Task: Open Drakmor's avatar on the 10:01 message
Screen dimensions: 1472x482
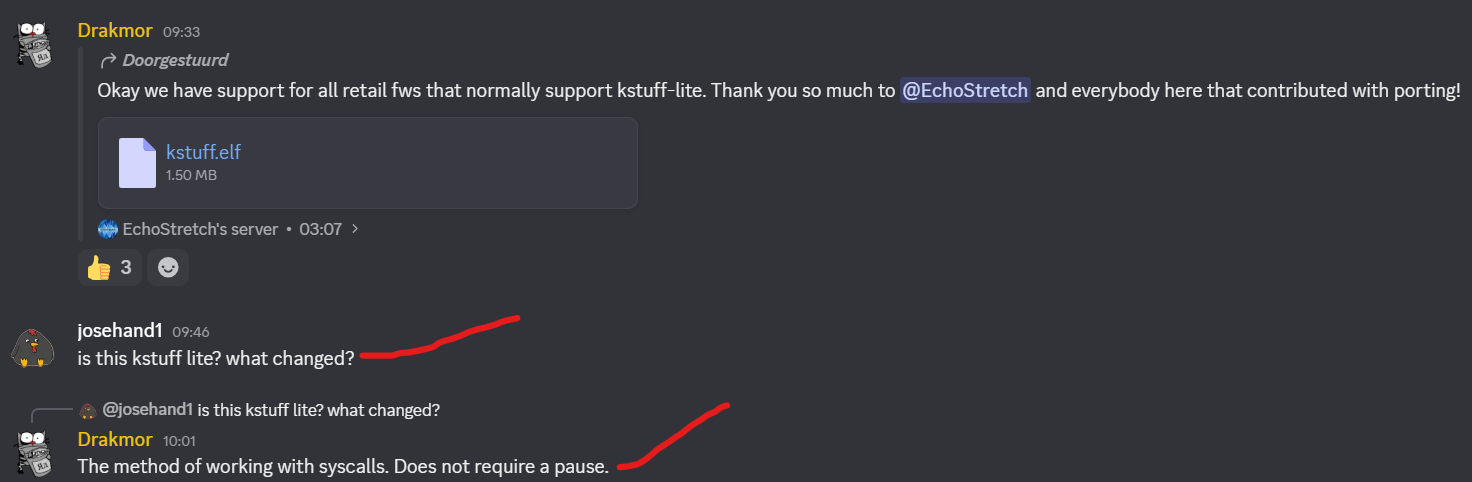Action: (32, 452)
